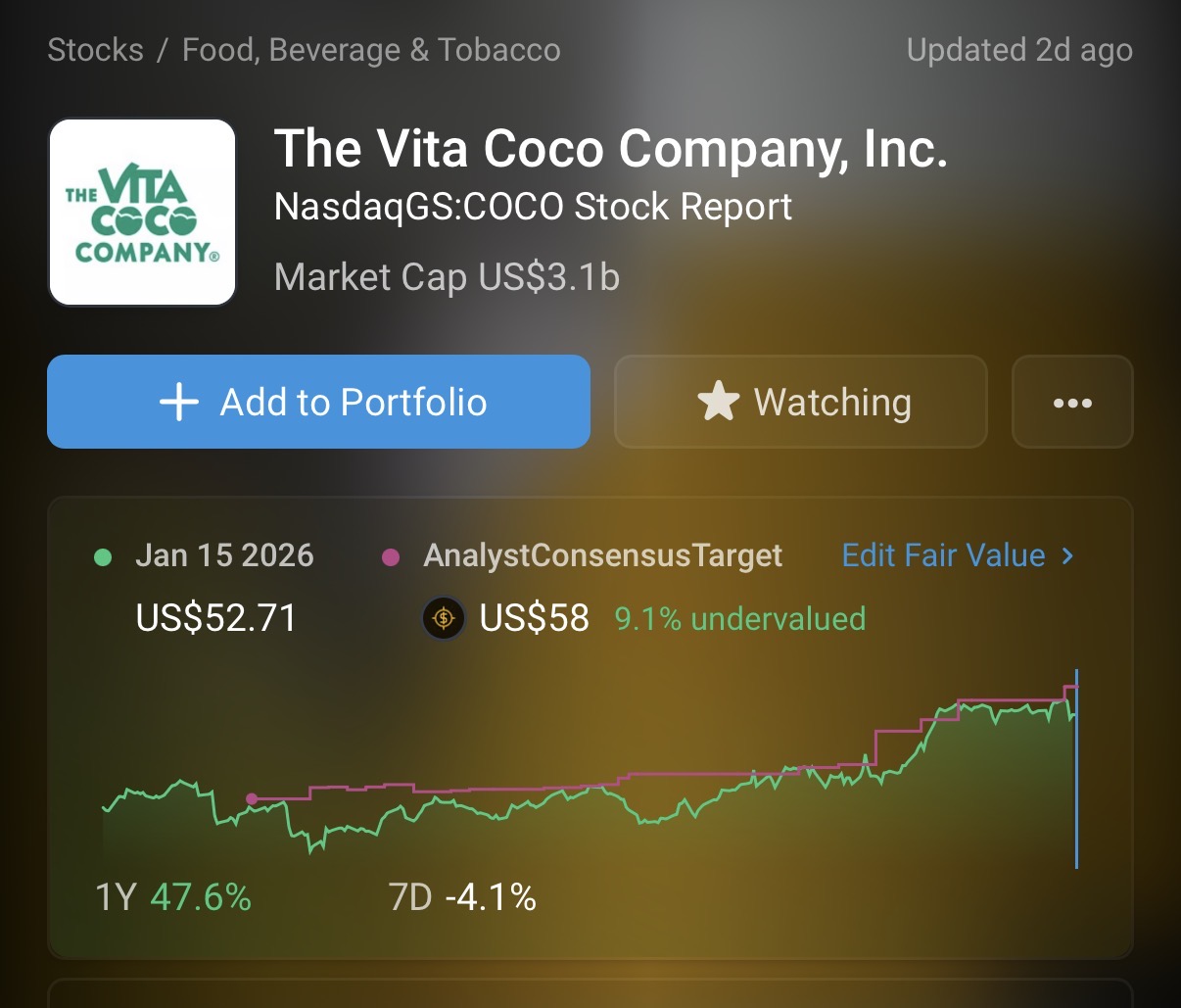Click the pink AnalystConsensusTarget legend dot

[x=391, y=557]
